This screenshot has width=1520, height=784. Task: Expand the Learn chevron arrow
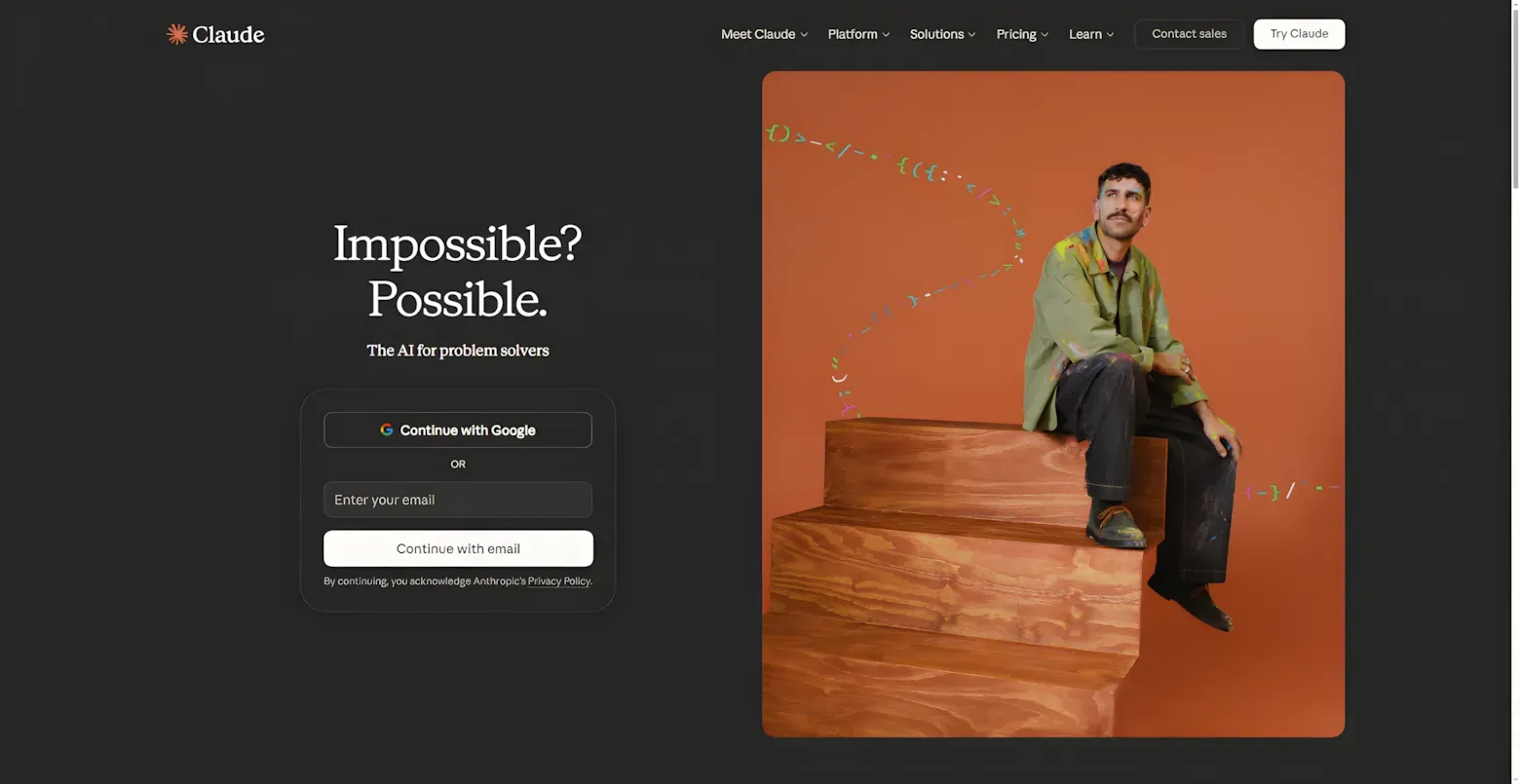1110,35
